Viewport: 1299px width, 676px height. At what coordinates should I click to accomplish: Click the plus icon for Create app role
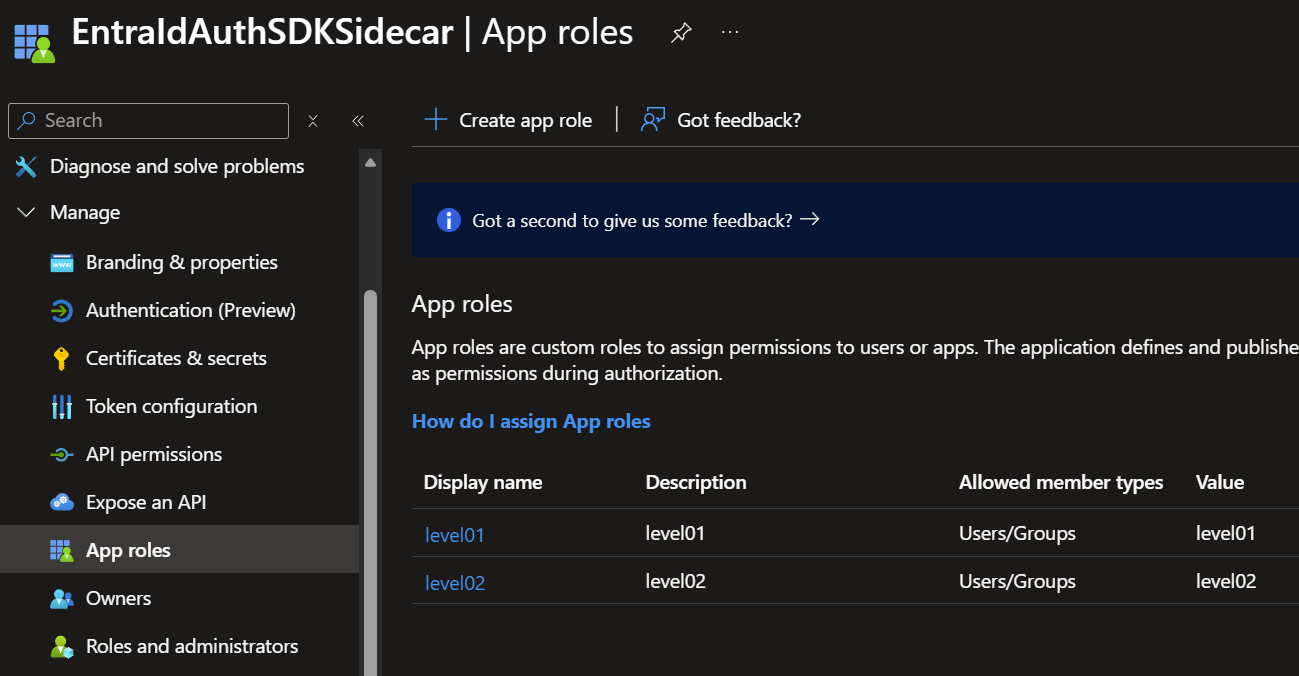click(x=436, y=120)
